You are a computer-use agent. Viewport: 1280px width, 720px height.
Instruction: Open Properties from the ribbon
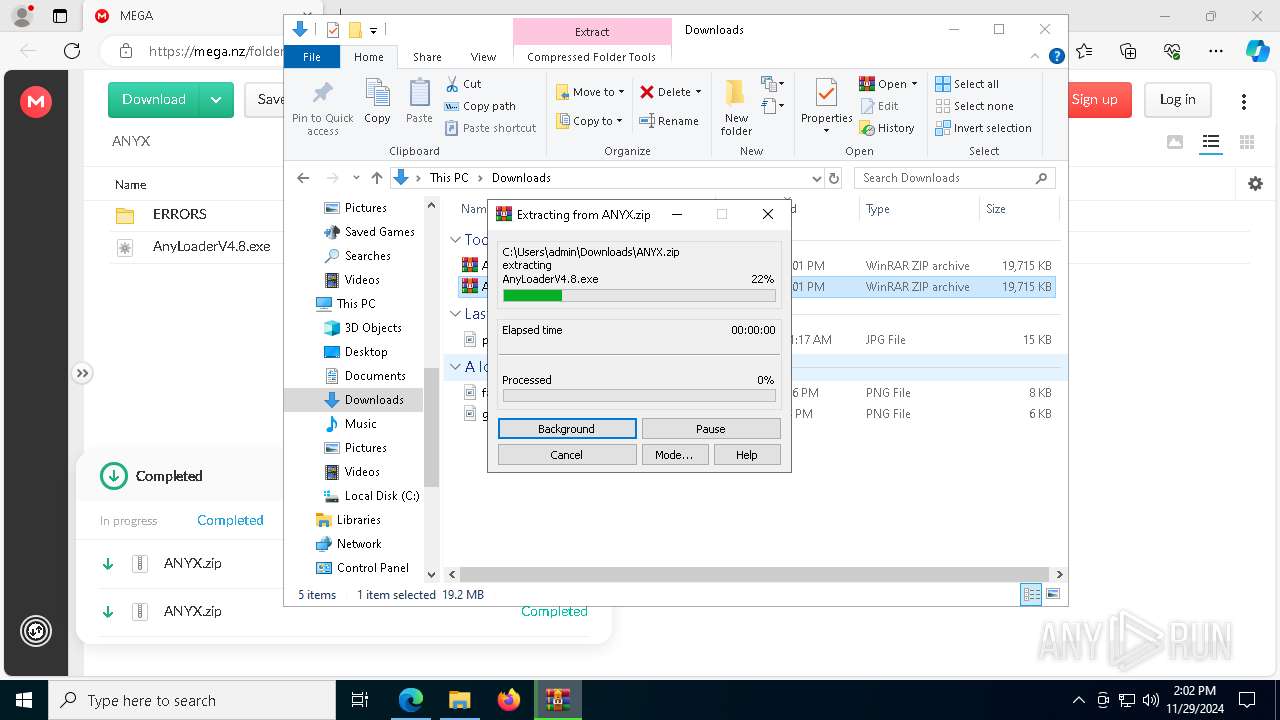pyautogui.click(x=826, y=107)
